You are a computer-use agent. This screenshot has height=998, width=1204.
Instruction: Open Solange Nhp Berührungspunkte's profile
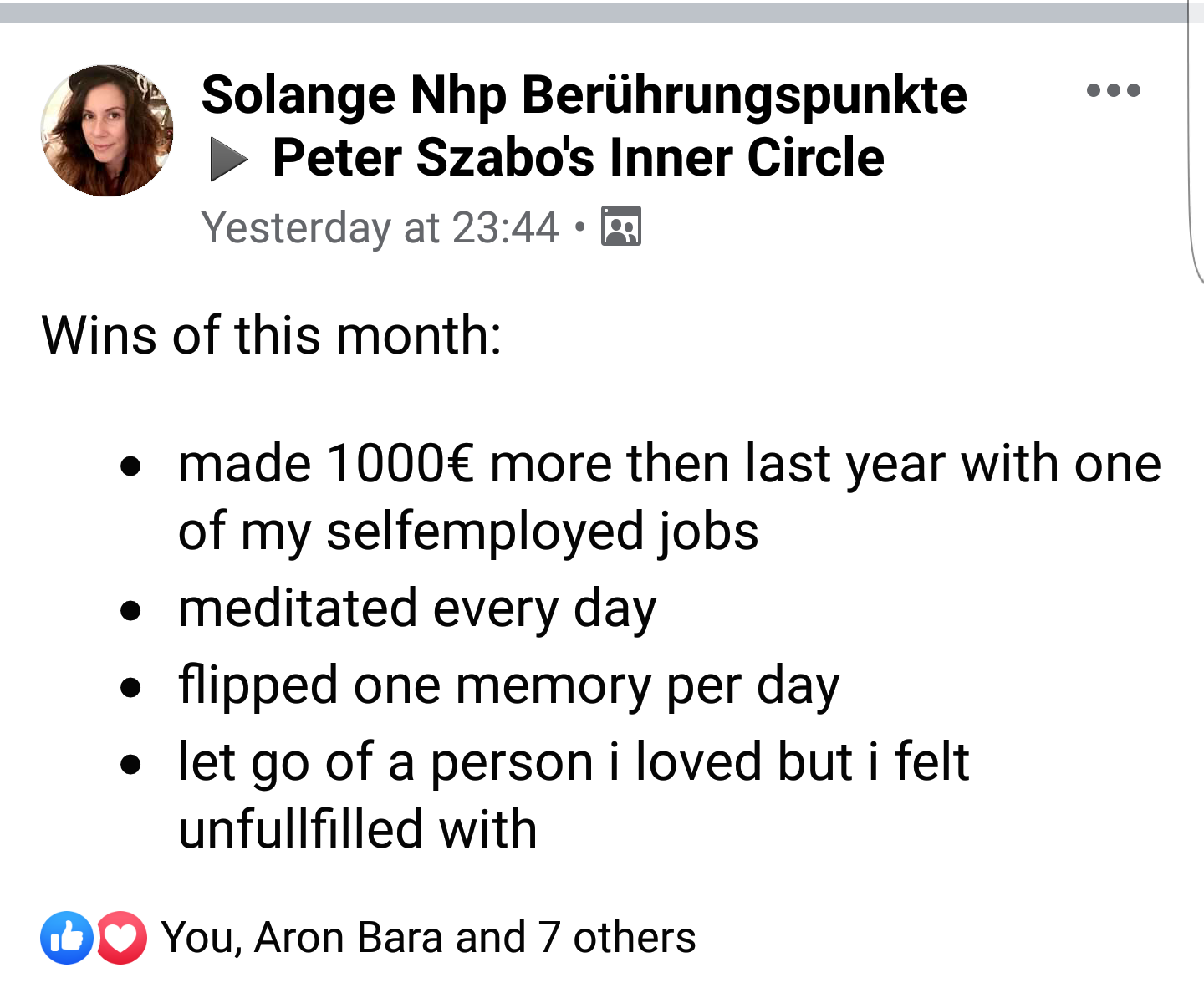coord(584,94)
